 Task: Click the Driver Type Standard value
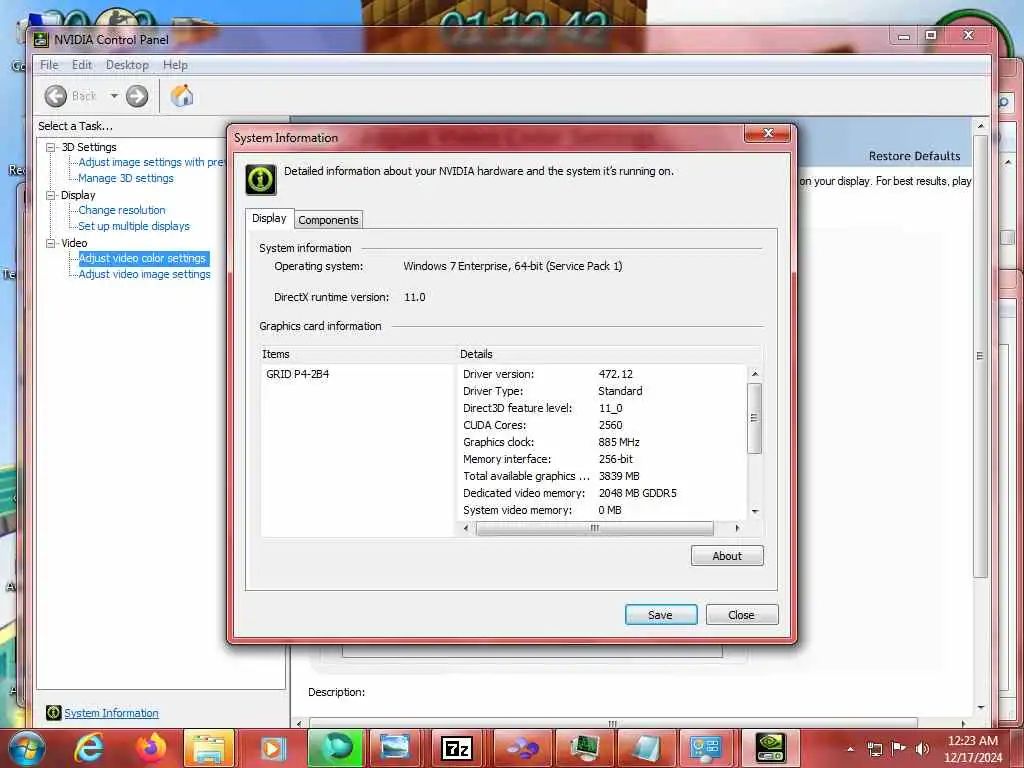point(620,391)
